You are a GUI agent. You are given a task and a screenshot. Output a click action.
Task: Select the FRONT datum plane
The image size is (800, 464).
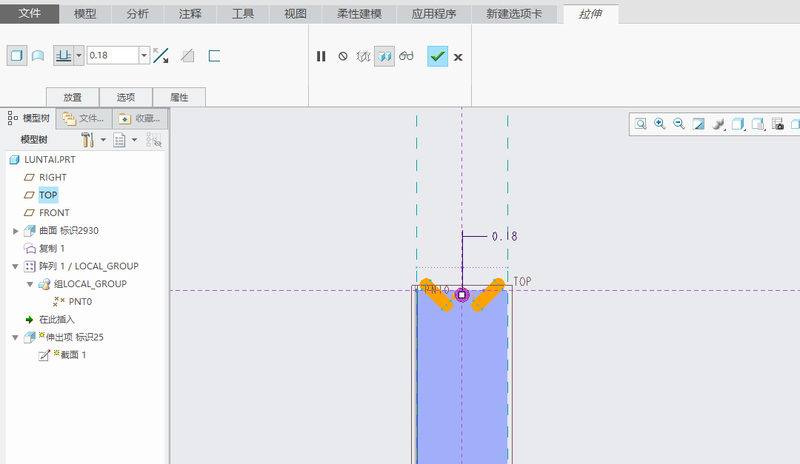(54, 213)
